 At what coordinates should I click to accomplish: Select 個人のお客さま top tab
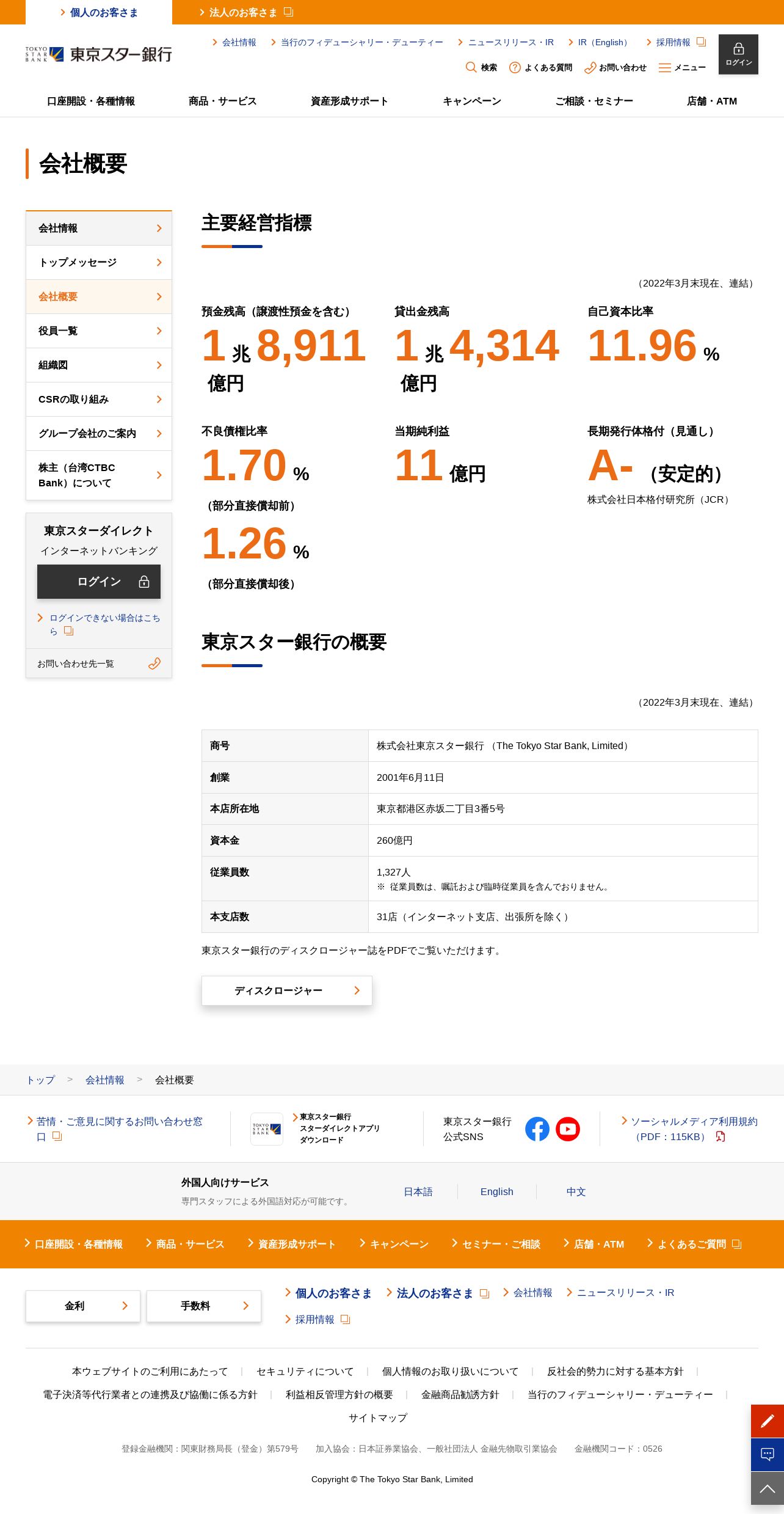click(x=99, y=12)
